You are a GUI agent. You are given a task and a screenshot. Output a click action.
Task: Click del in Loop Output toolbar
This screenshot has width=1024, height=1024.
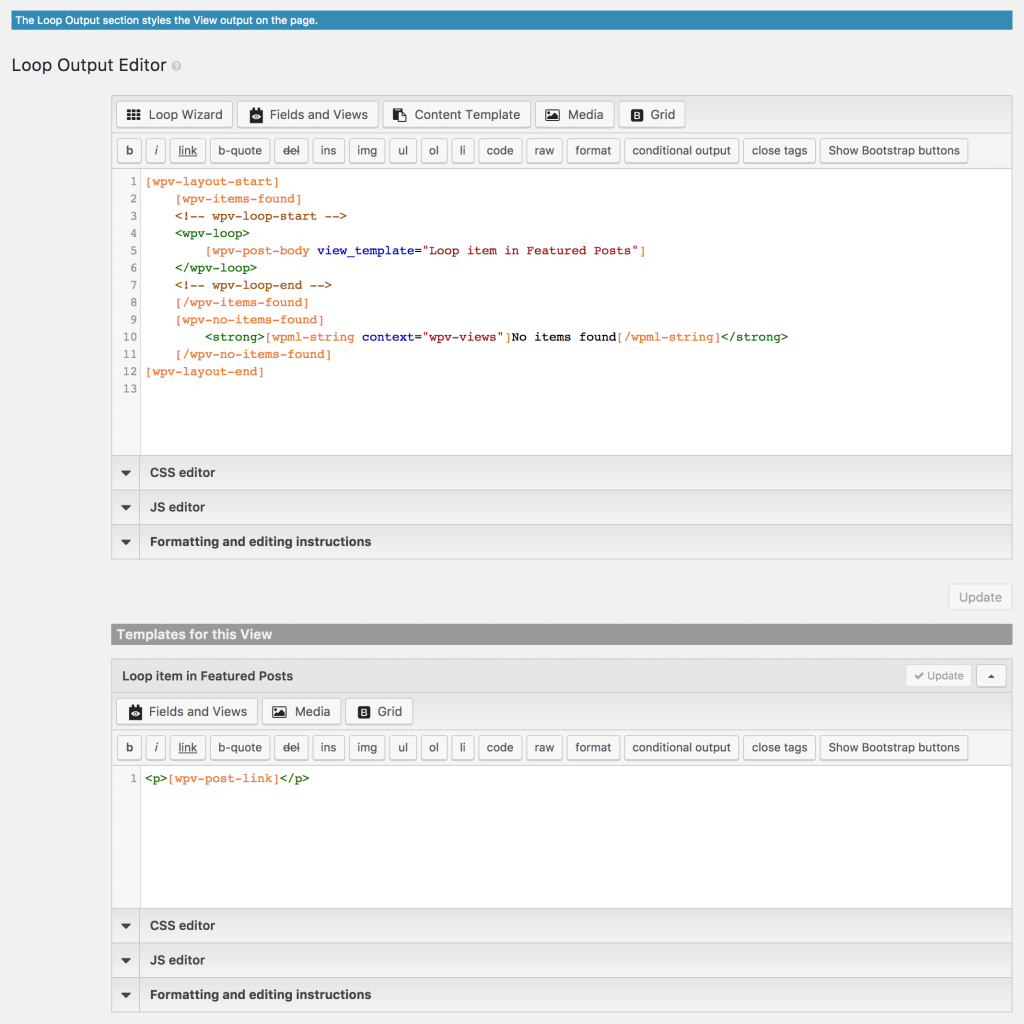(291, 151)
